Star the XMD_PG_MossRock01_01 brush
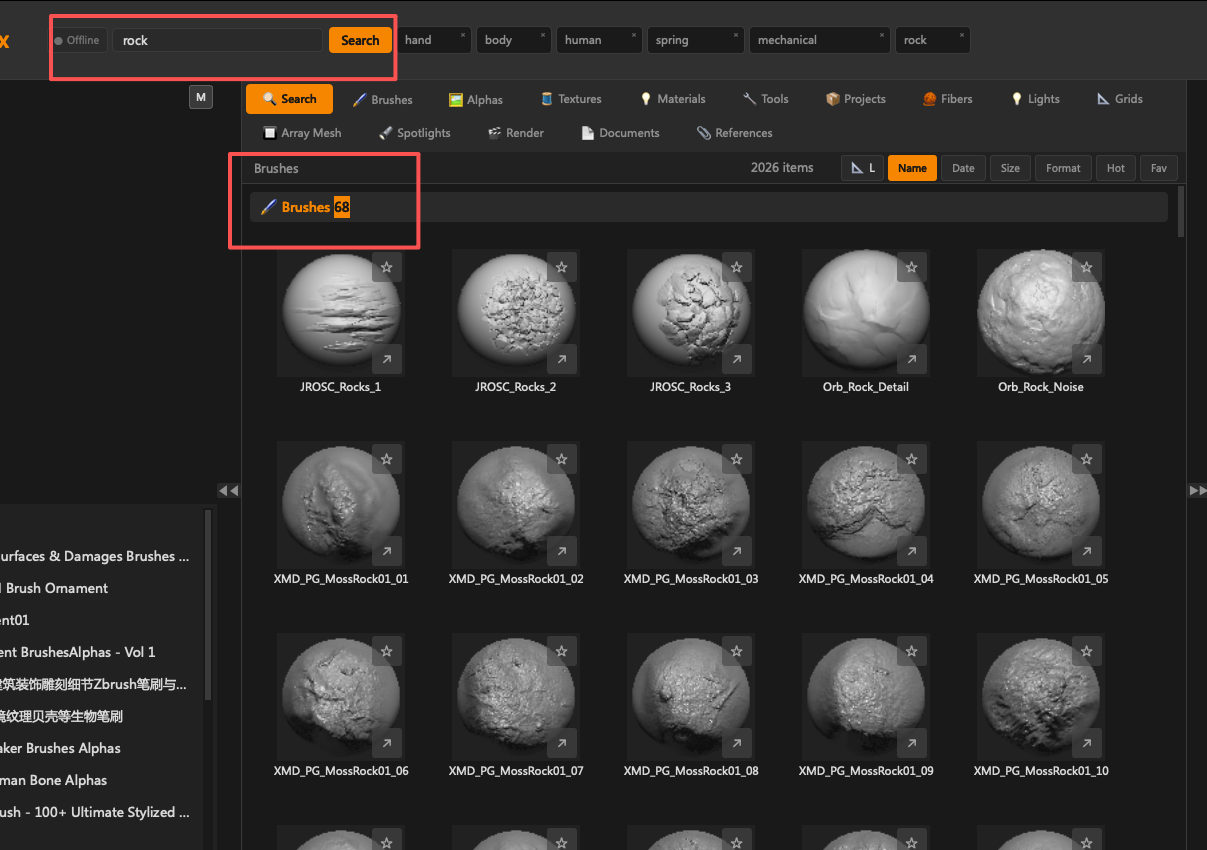The image size is (1207, 850). [387, 459]
